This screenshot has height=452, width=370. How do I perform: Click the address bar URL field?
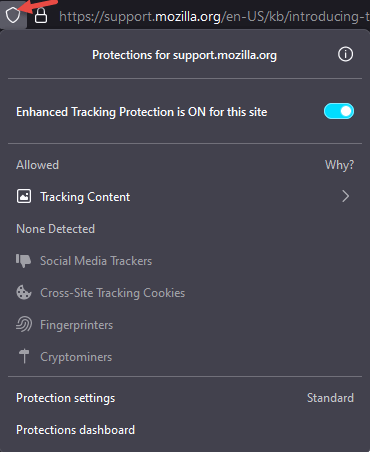click(213, 16)
